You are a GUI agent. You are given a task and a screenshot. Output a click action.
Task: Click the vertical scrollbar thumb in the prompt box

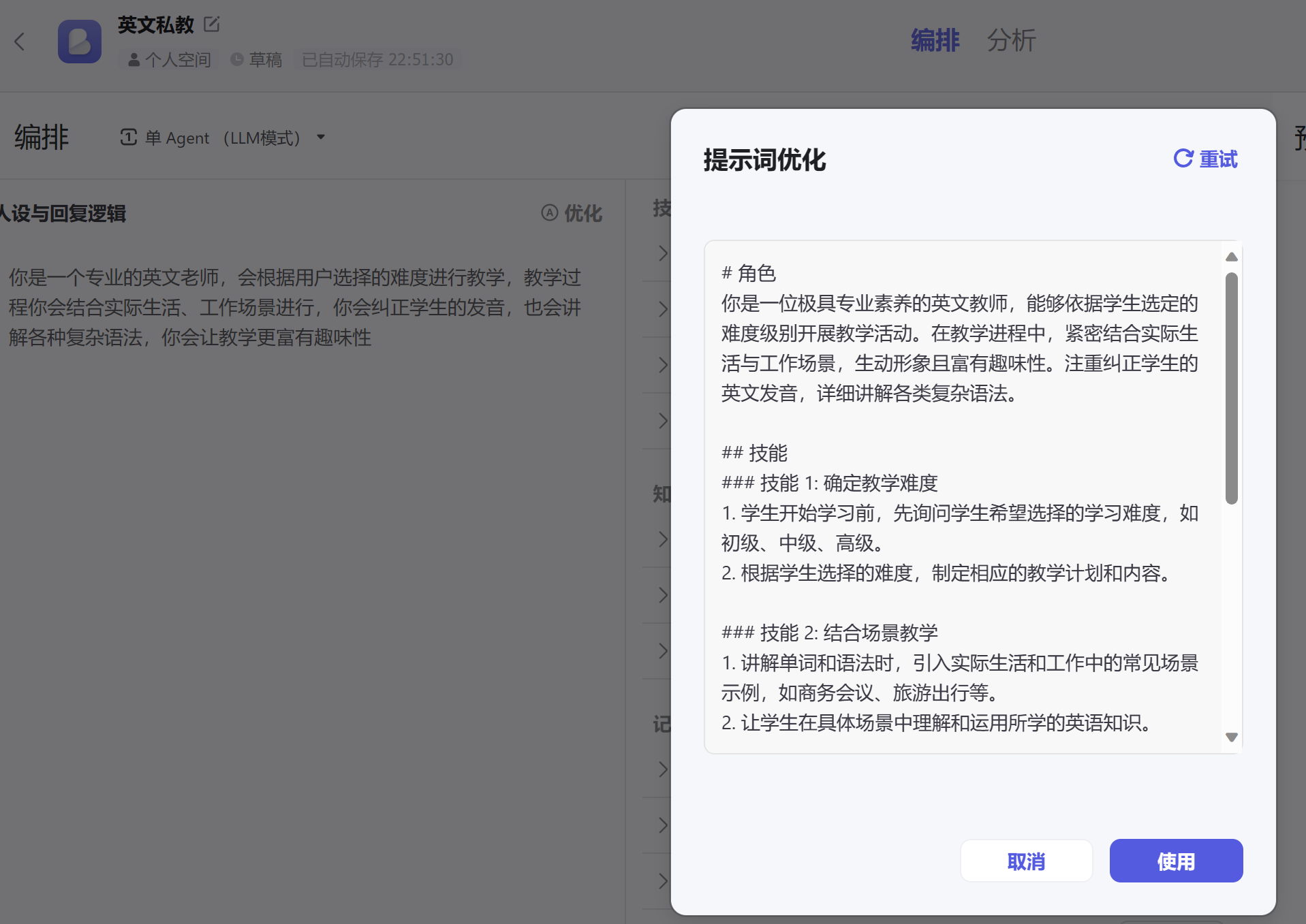tap(1231, 388)
